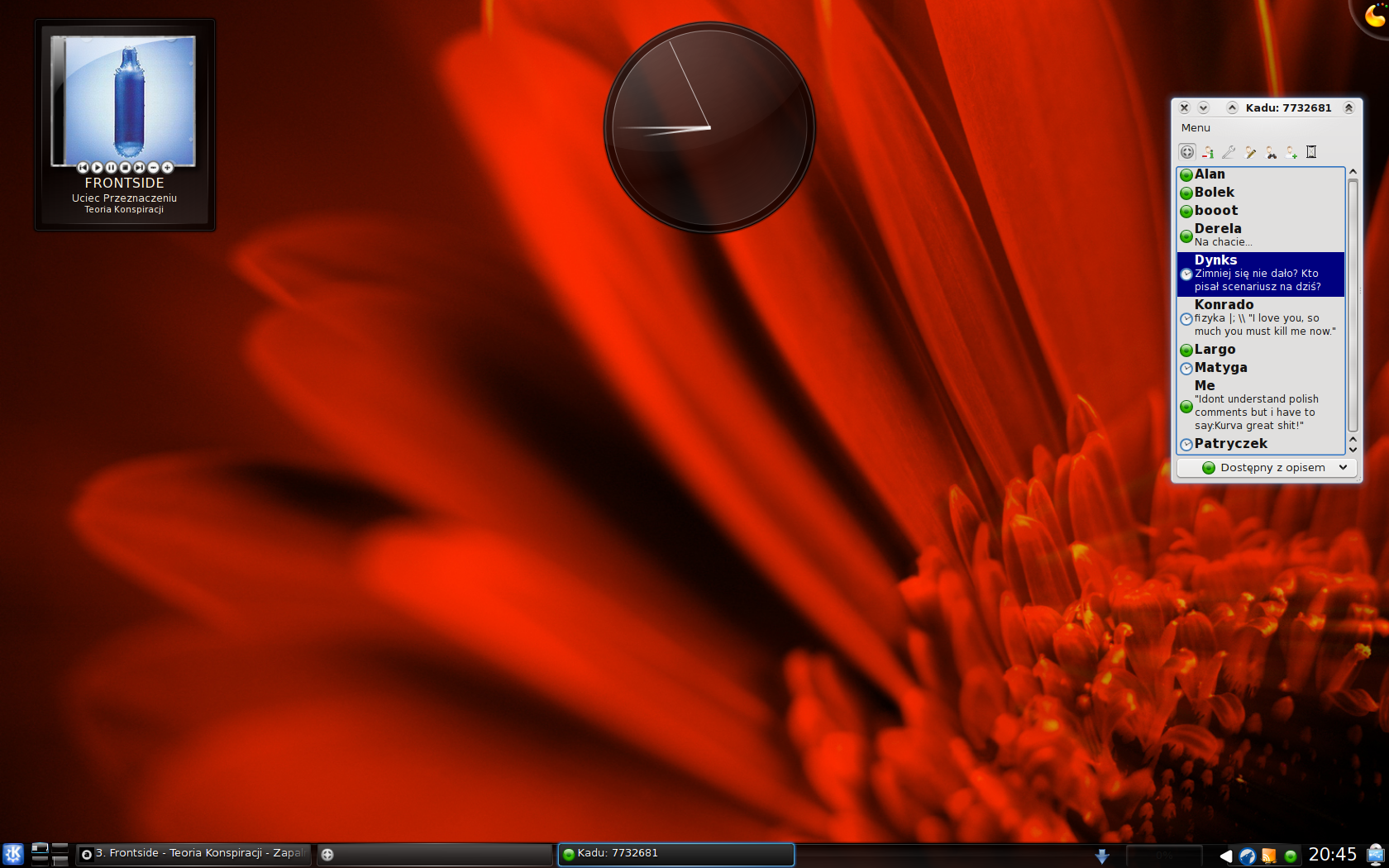Image resolution: width=1389 pixels, height=868 pixels.
Task: Select contact booot in the Kadu list
Action: (1261, 211)
